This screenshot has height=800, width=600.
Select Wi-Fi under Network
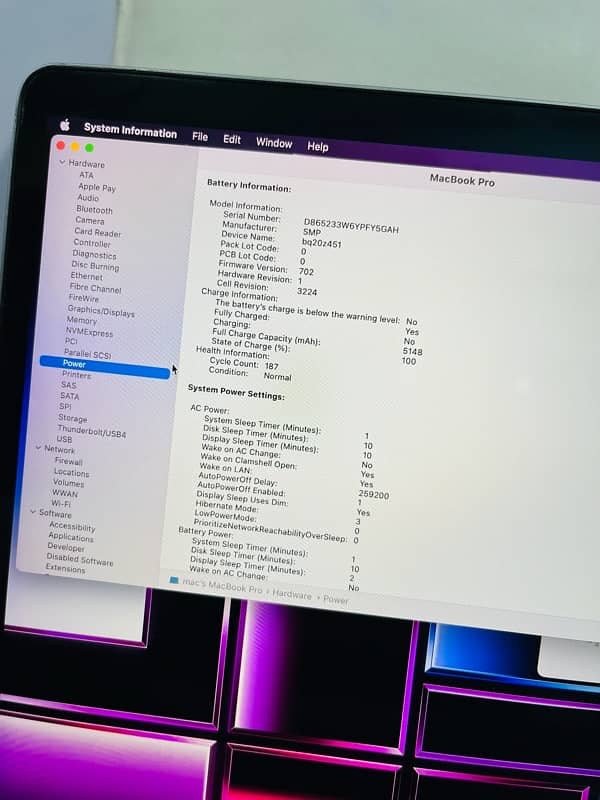(x=61, y=504)
